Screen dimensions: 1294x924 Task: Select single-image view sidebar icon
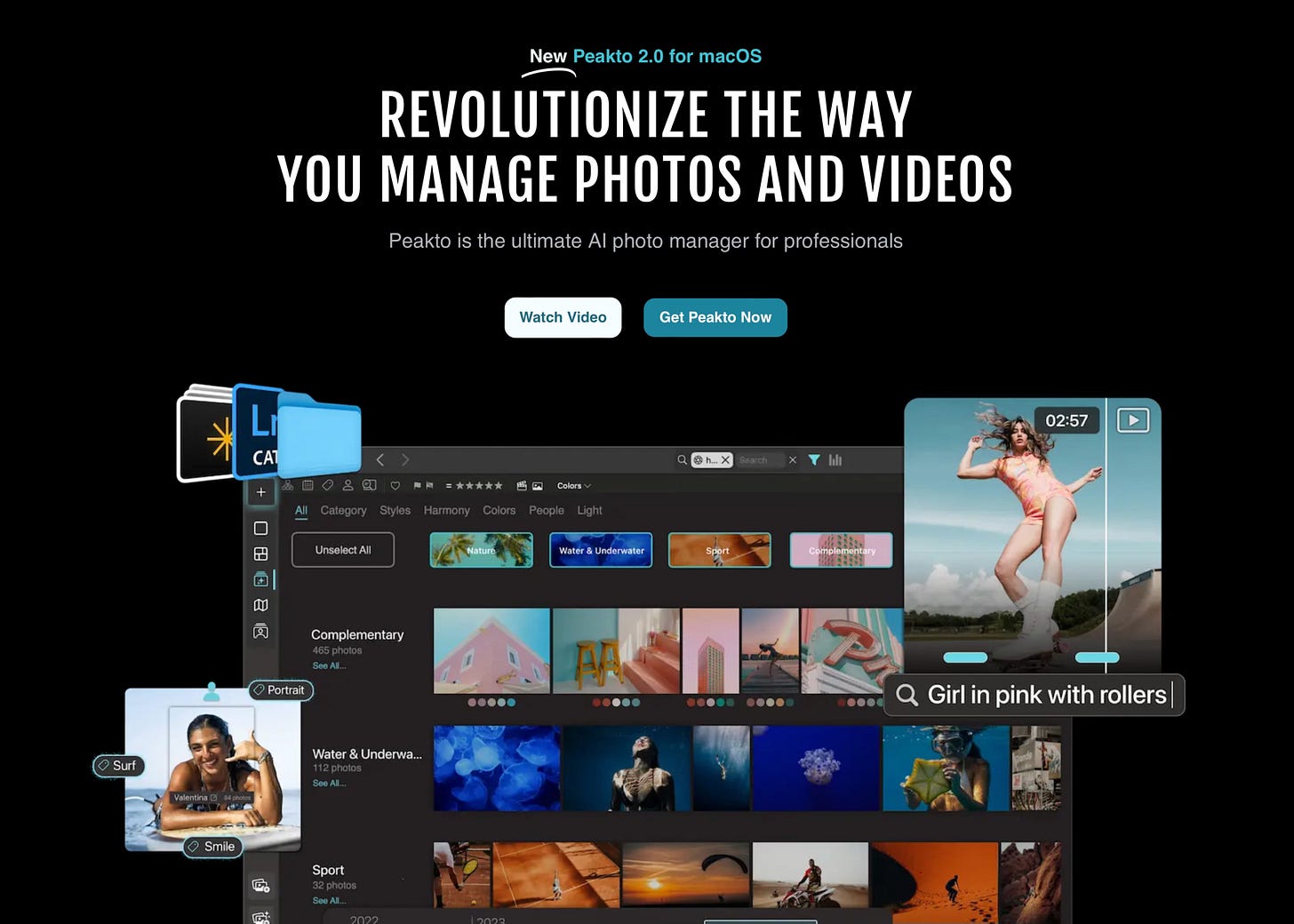260,528
